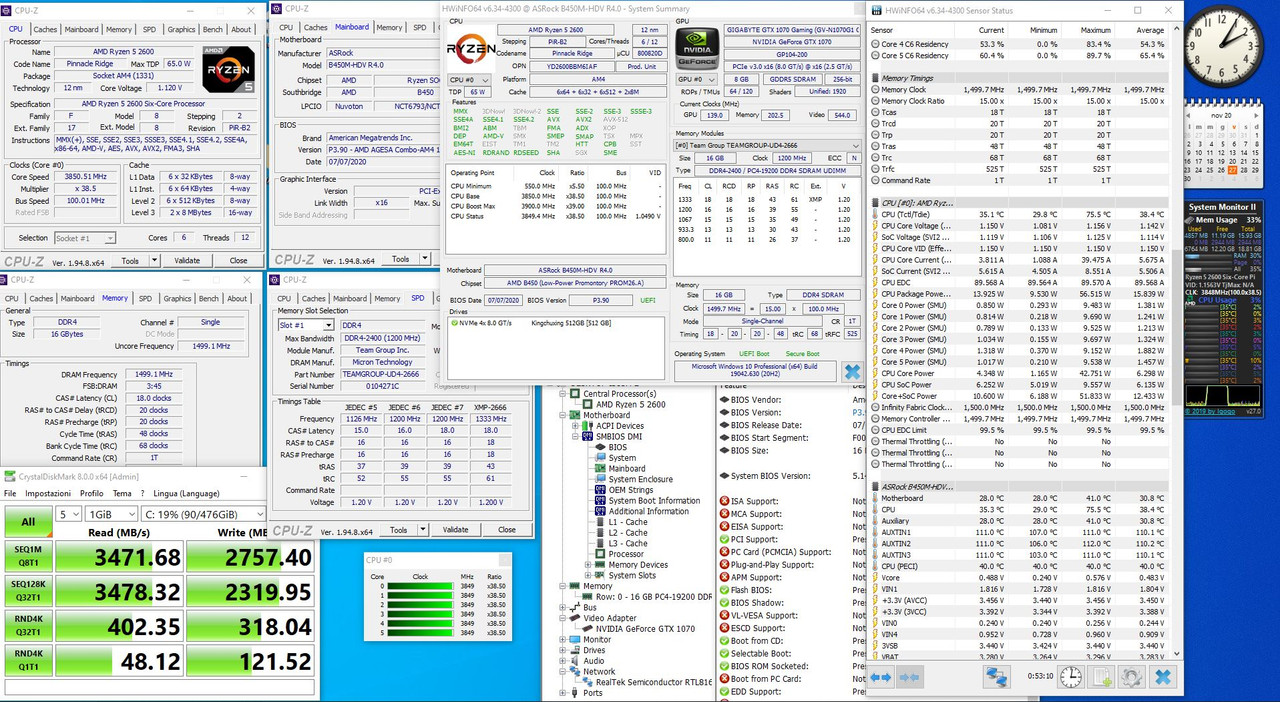Open the Lingua (Language) menu
Viewport: 1280px width, 702px height.
[x=186, y=493]
